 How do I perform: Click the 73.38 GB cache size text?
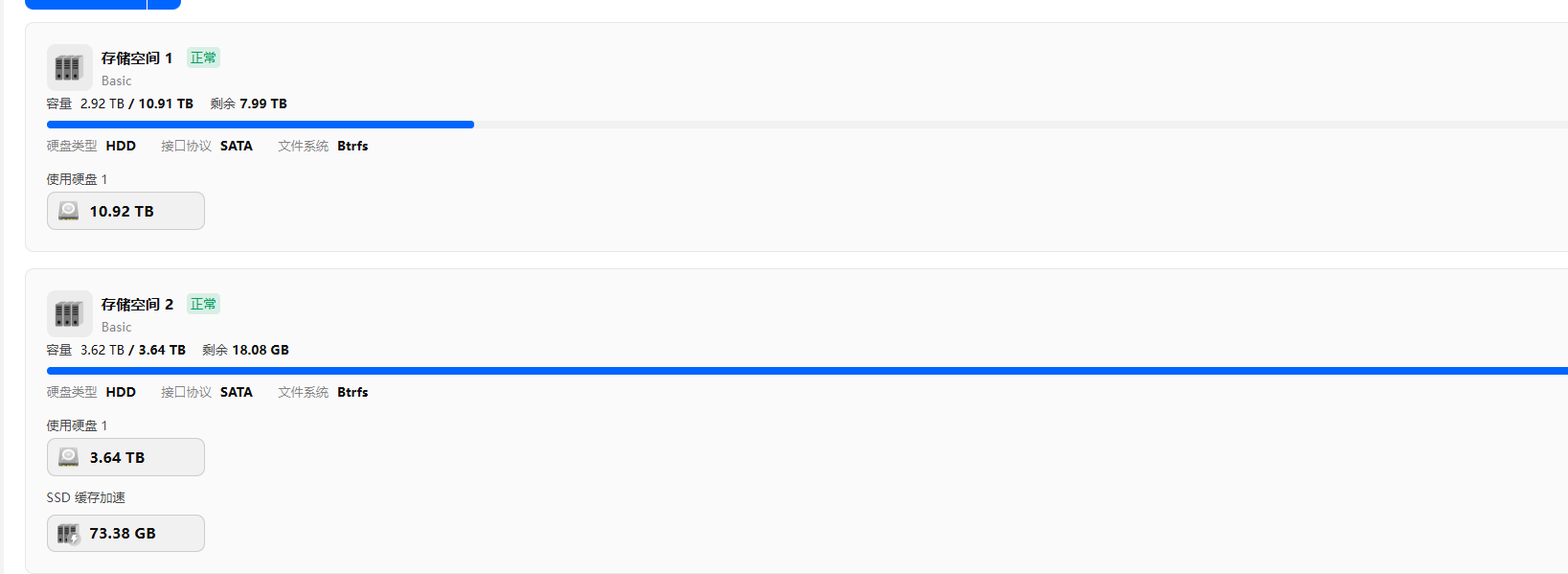(123, 534)
